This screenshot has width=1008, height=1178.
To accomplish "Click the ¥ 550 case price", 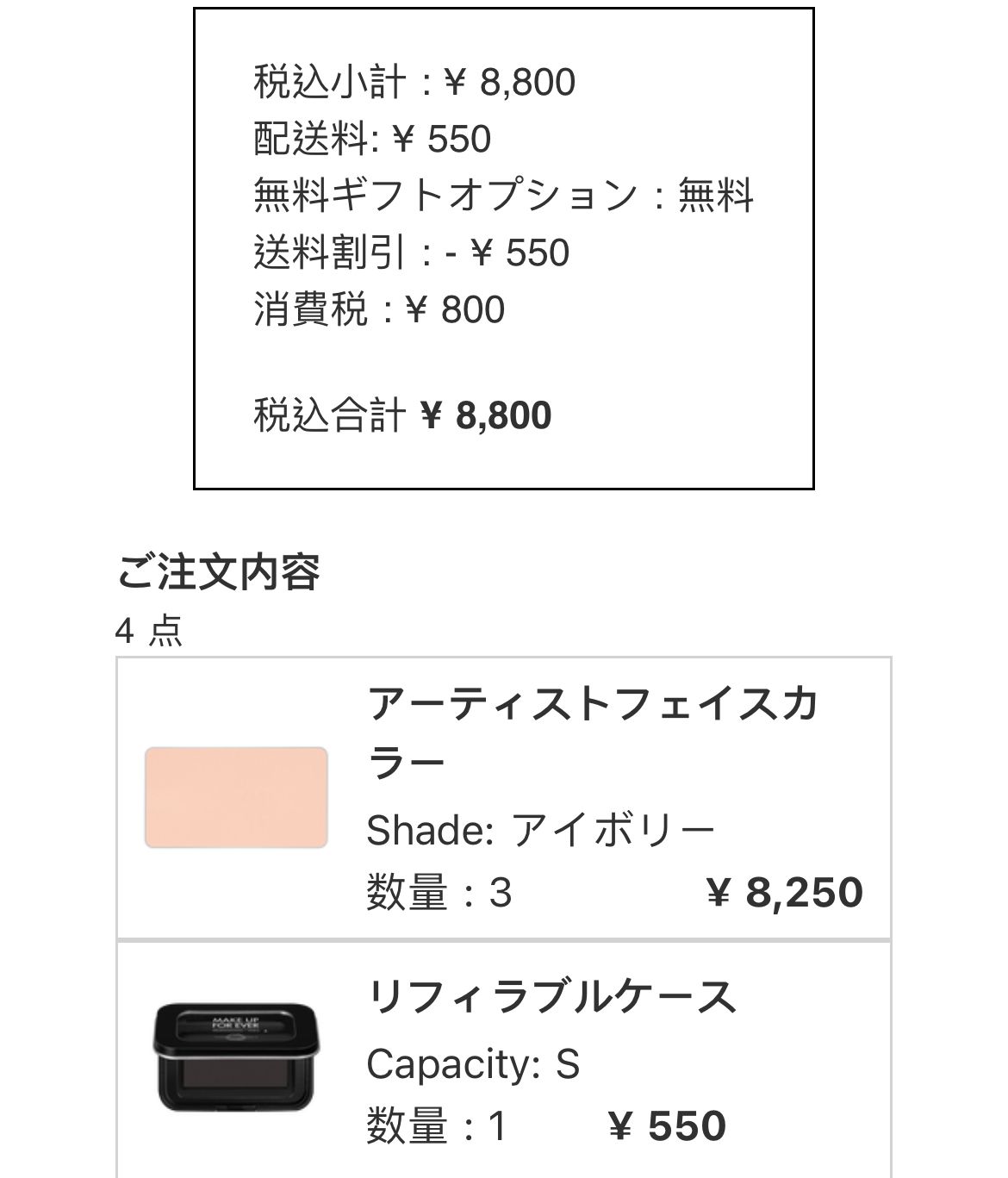I will 668,1126.
